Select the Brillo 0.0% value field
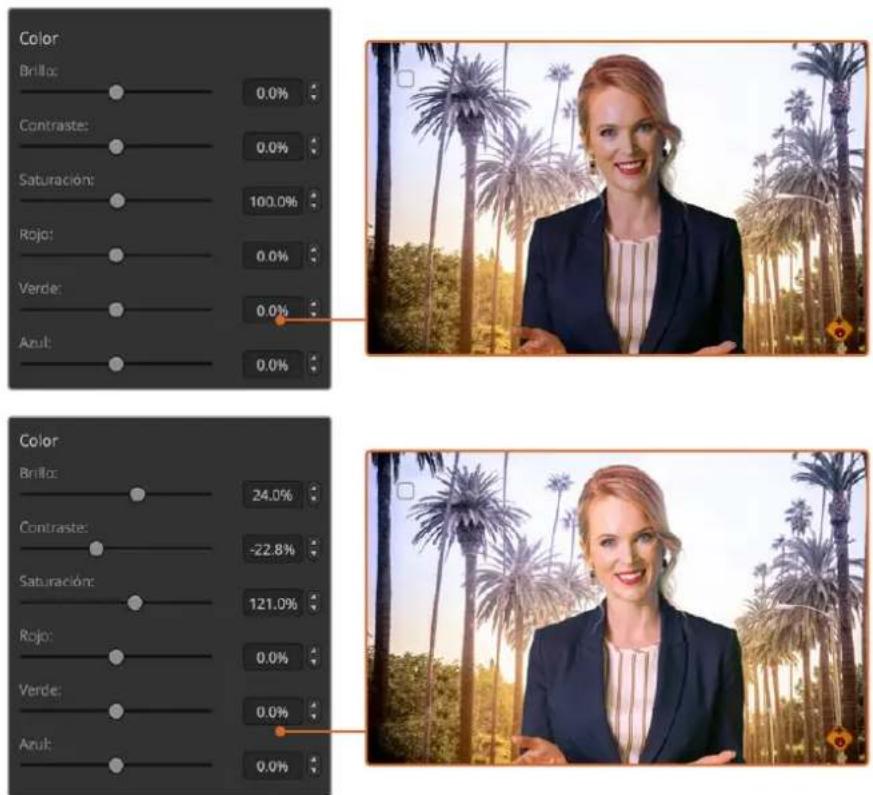 273,93
